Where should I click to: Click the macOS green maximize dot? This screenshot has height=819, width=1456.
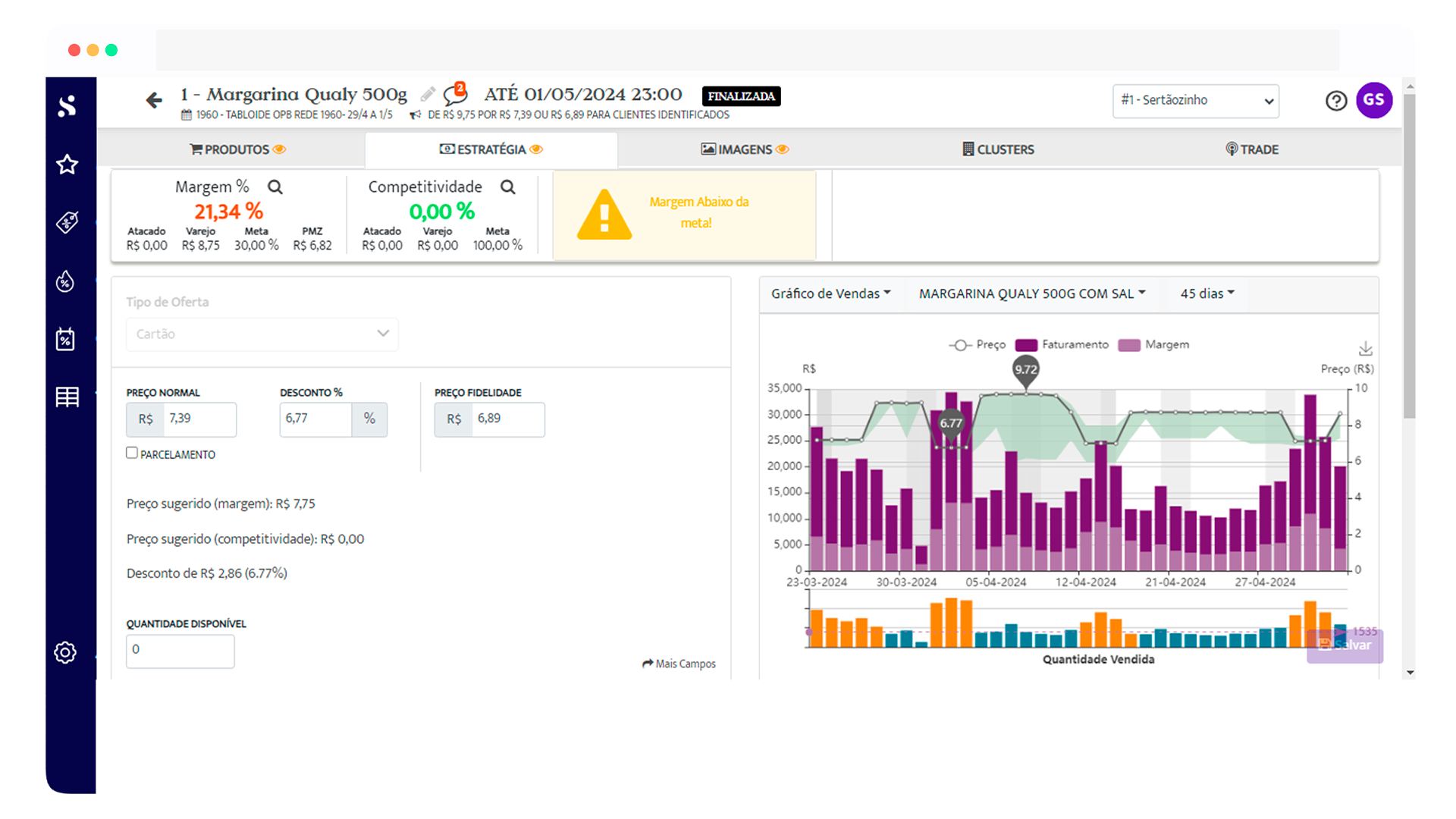pos(111,50)
